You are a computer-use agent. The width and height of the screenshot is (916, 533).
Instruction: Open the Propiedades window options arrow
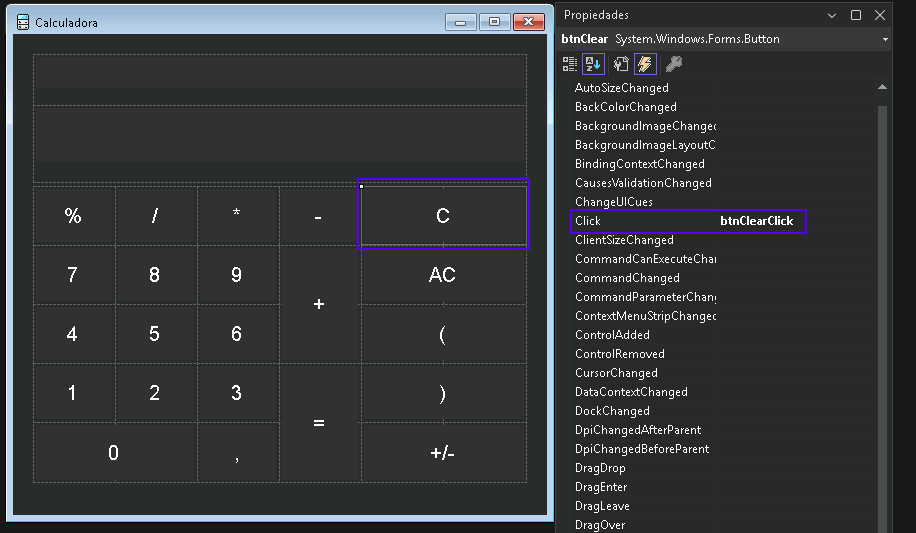click(832, 15)
